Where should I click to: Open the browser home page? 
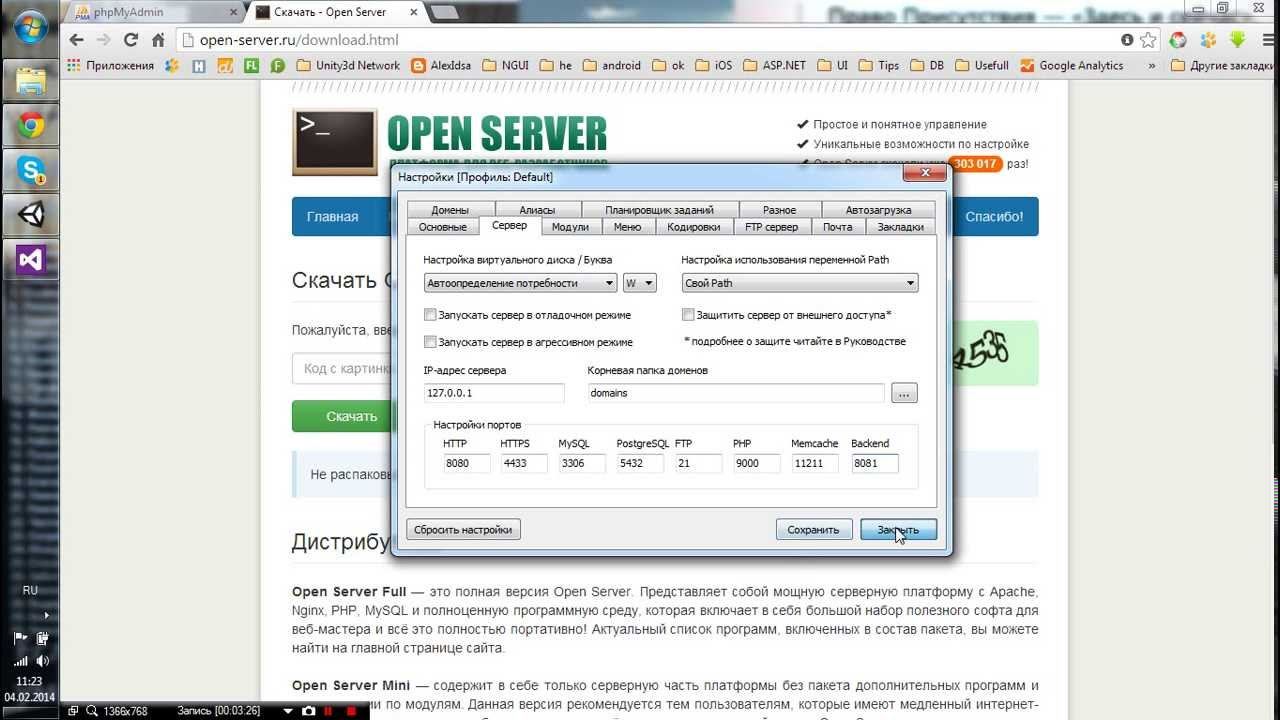tap(157, 40)
